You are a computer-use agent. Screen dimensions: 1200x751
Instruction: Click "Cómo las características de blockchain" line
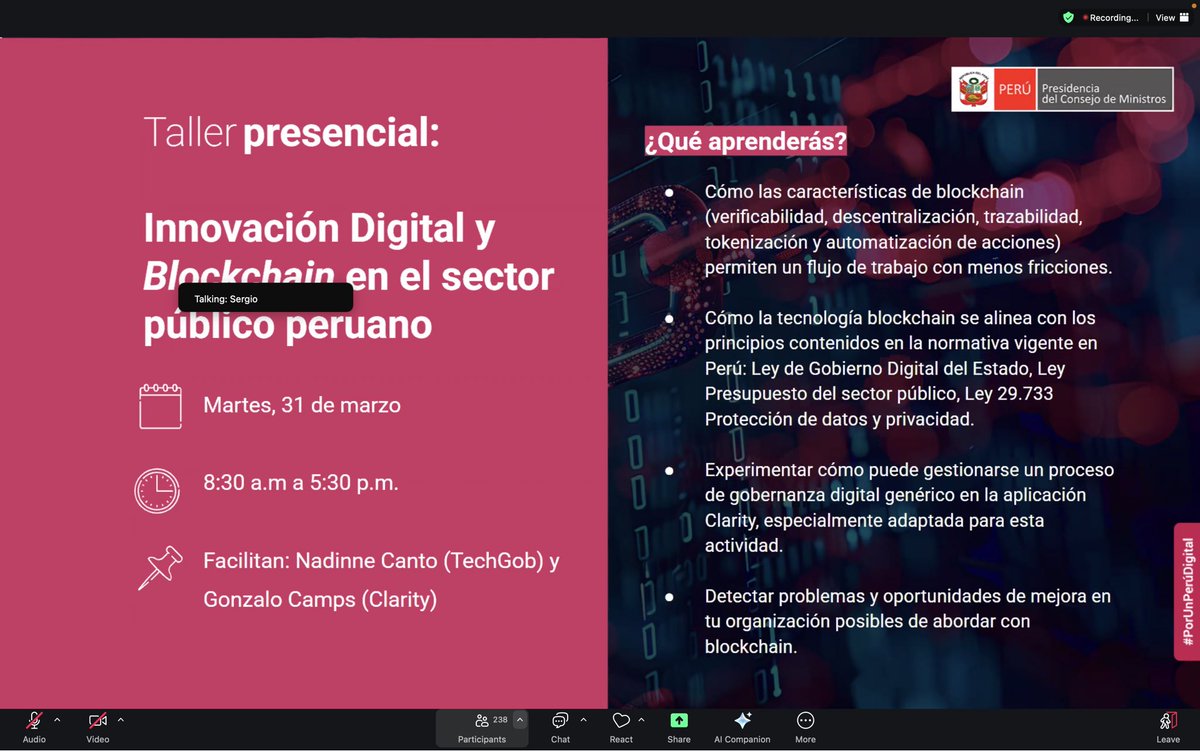point(864,191)
